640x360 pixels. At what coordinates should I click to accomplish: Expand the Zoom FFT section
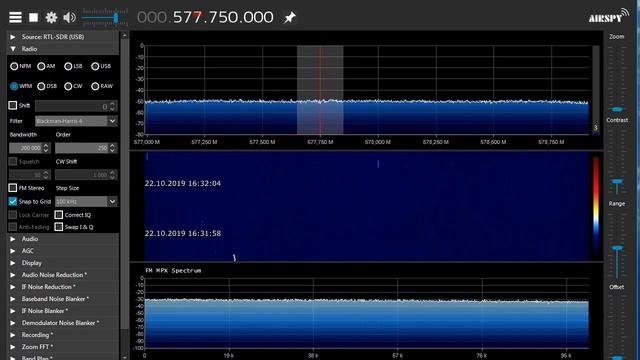63,347
